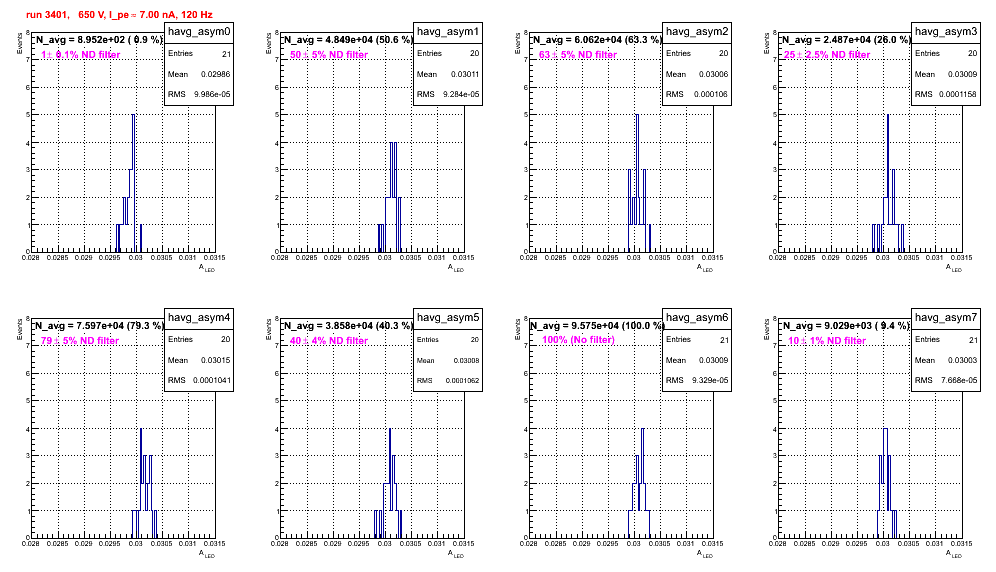Click the N_avg = 8.952e+02 label
The height and width of the screenshot is (572, 996).
click(x=99, y=39)
